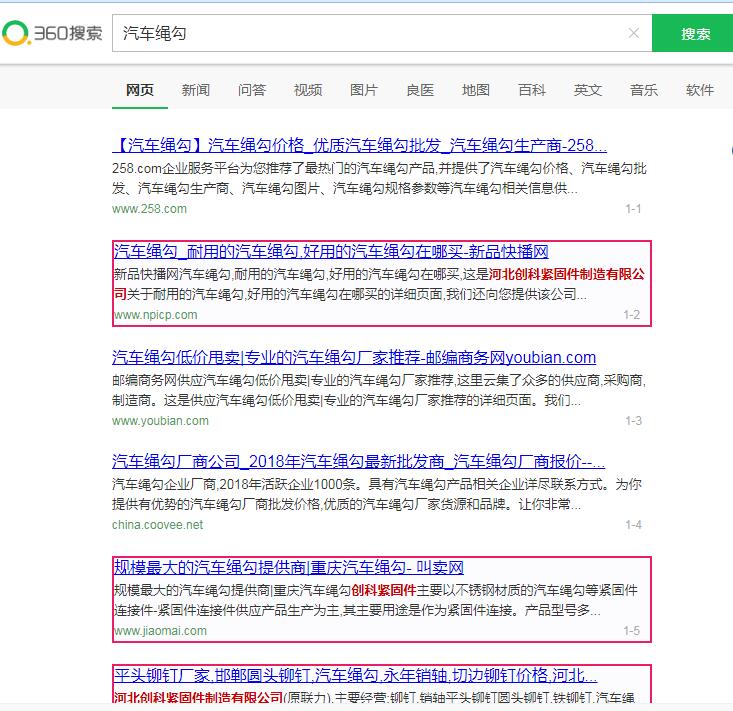Viewport: 733px width, 711px height.
Task: Clear search text with the X icon
Action: click(633, 33)
